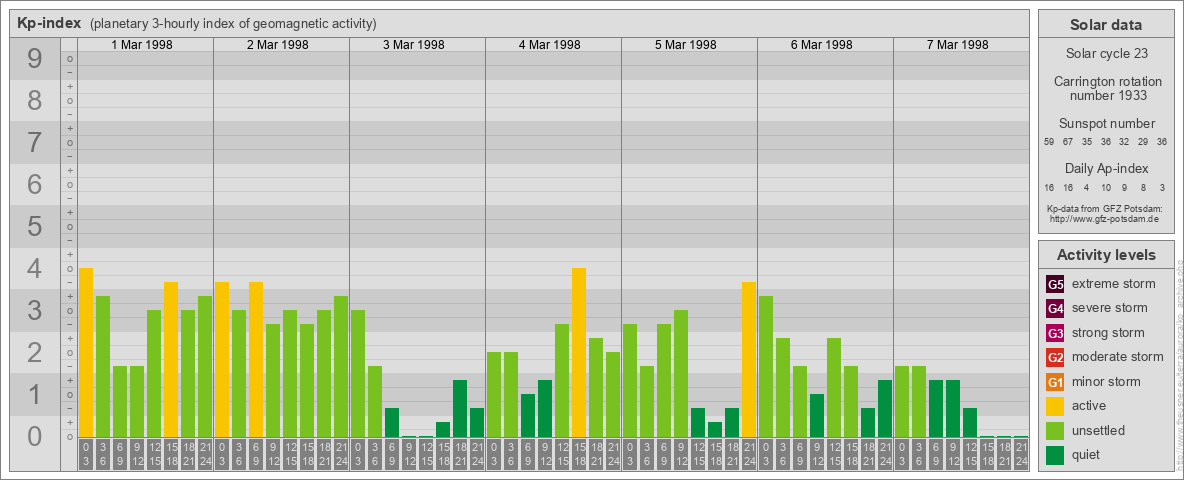Click the 'Kp-data from GFZ Potsdam:' text
The height and width of the screenshot is (480, 1184).
1105,208
